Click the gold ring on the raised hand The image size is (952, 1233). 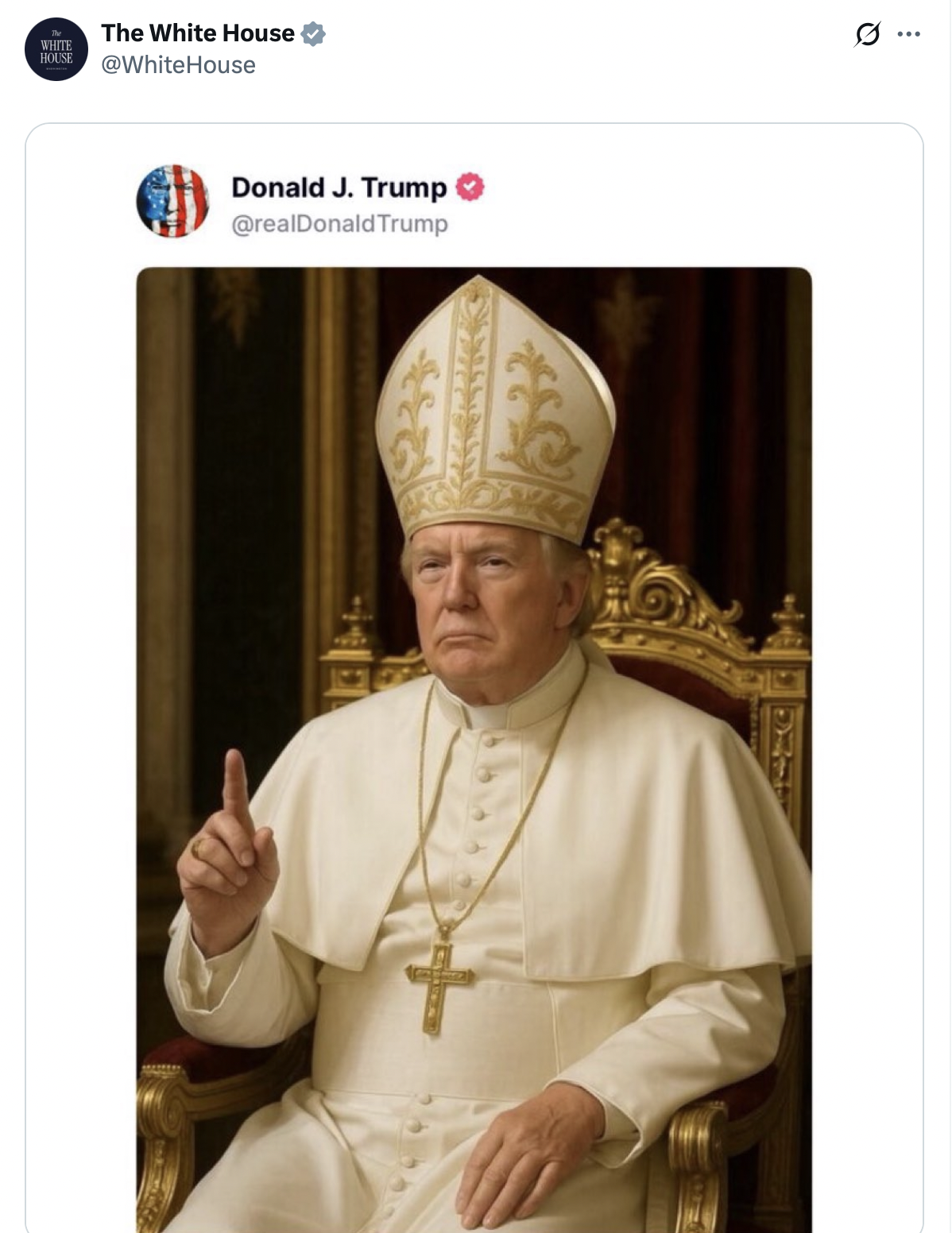(199, 848)
